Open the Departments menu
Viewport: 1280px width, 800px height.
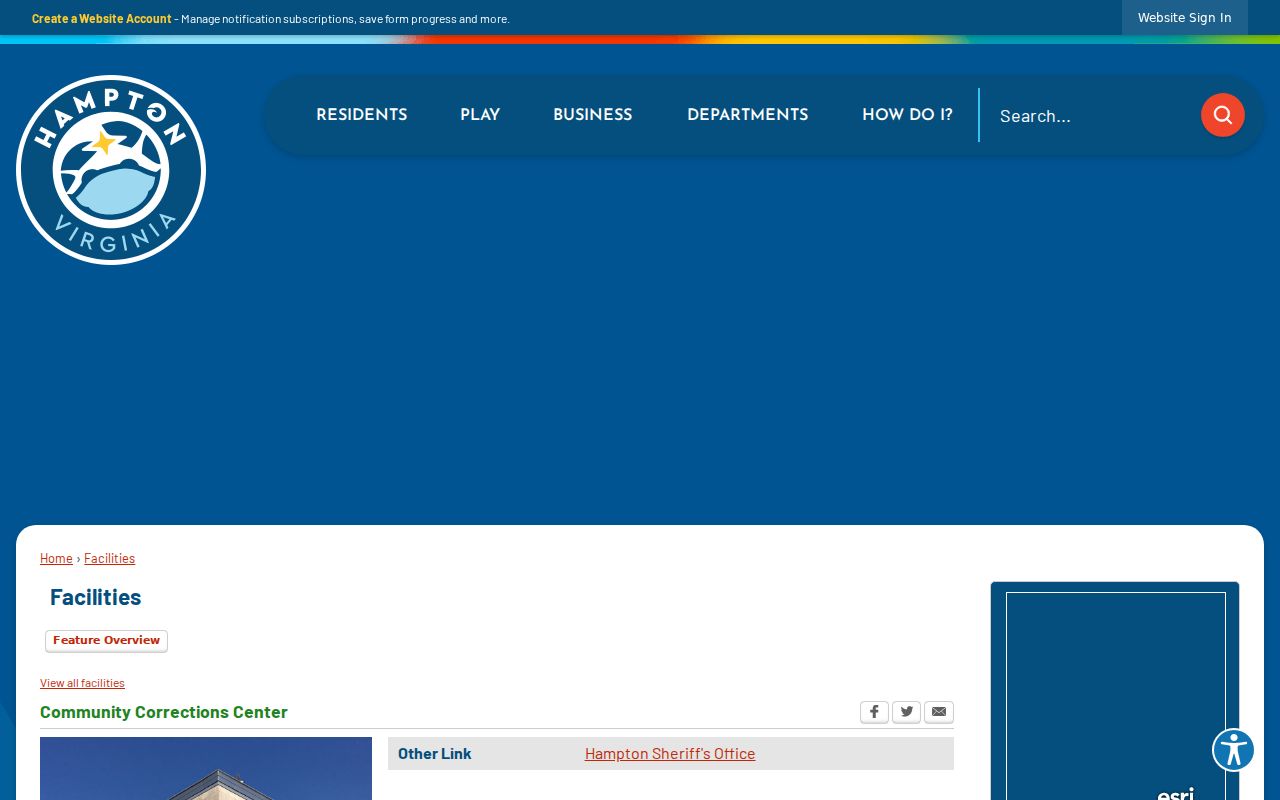pos(747,115)
